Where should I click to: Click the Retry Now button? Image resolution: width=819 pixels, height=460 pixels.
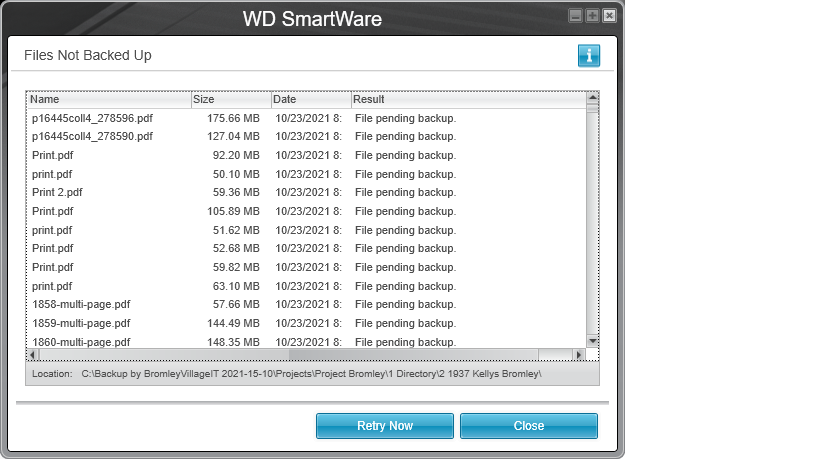(384, 426)
